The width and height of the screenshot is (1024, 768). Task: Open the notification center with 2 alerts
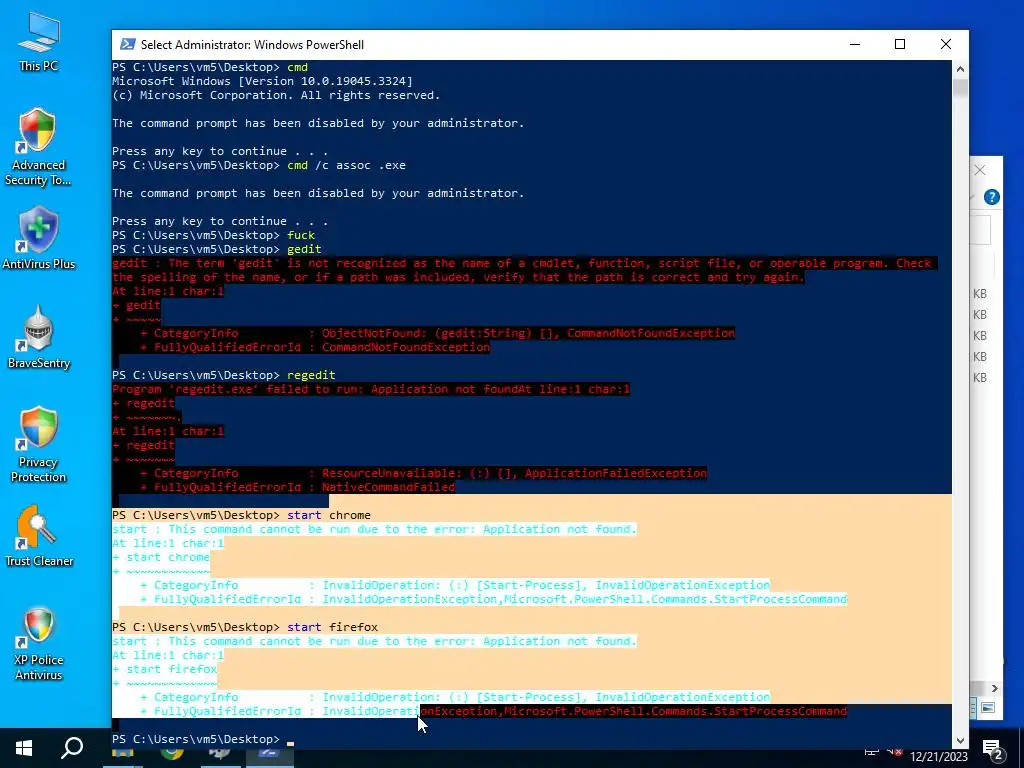(x=993, y=750)
